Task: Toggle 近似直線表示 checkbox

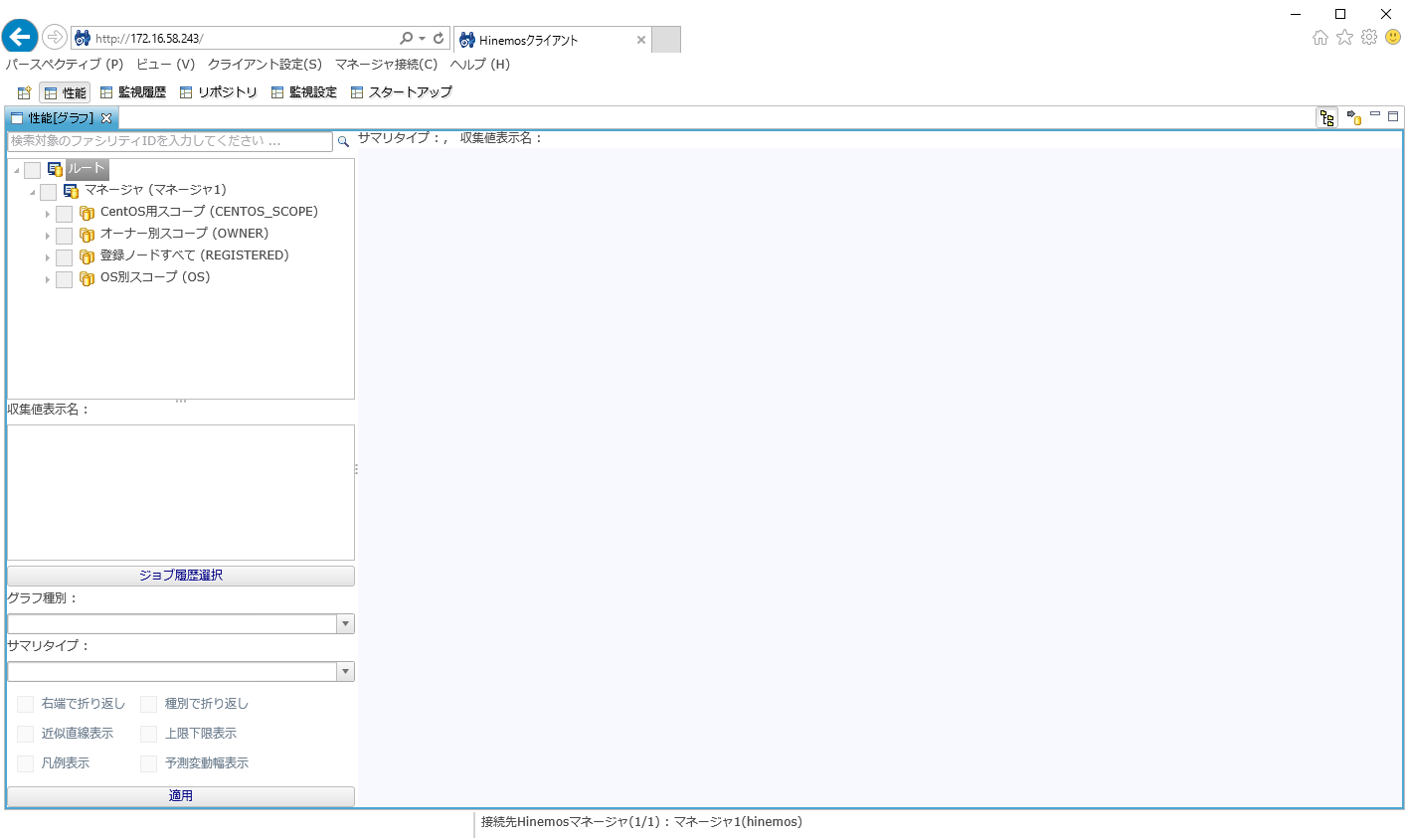Action: click(x=26, y=734)
